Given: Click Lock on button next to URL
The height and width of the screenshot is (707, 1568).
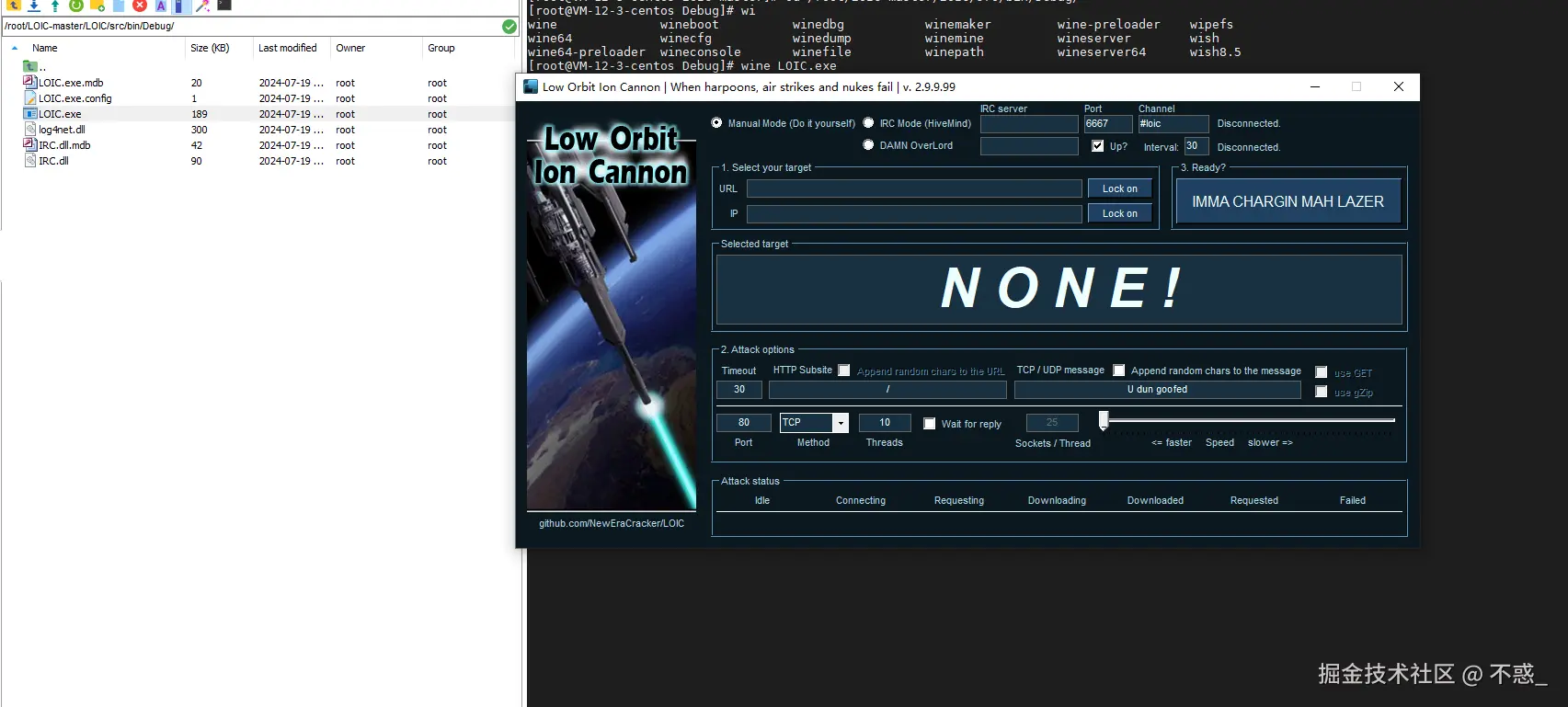Looking at the screenshot, I should [1120, 188].
